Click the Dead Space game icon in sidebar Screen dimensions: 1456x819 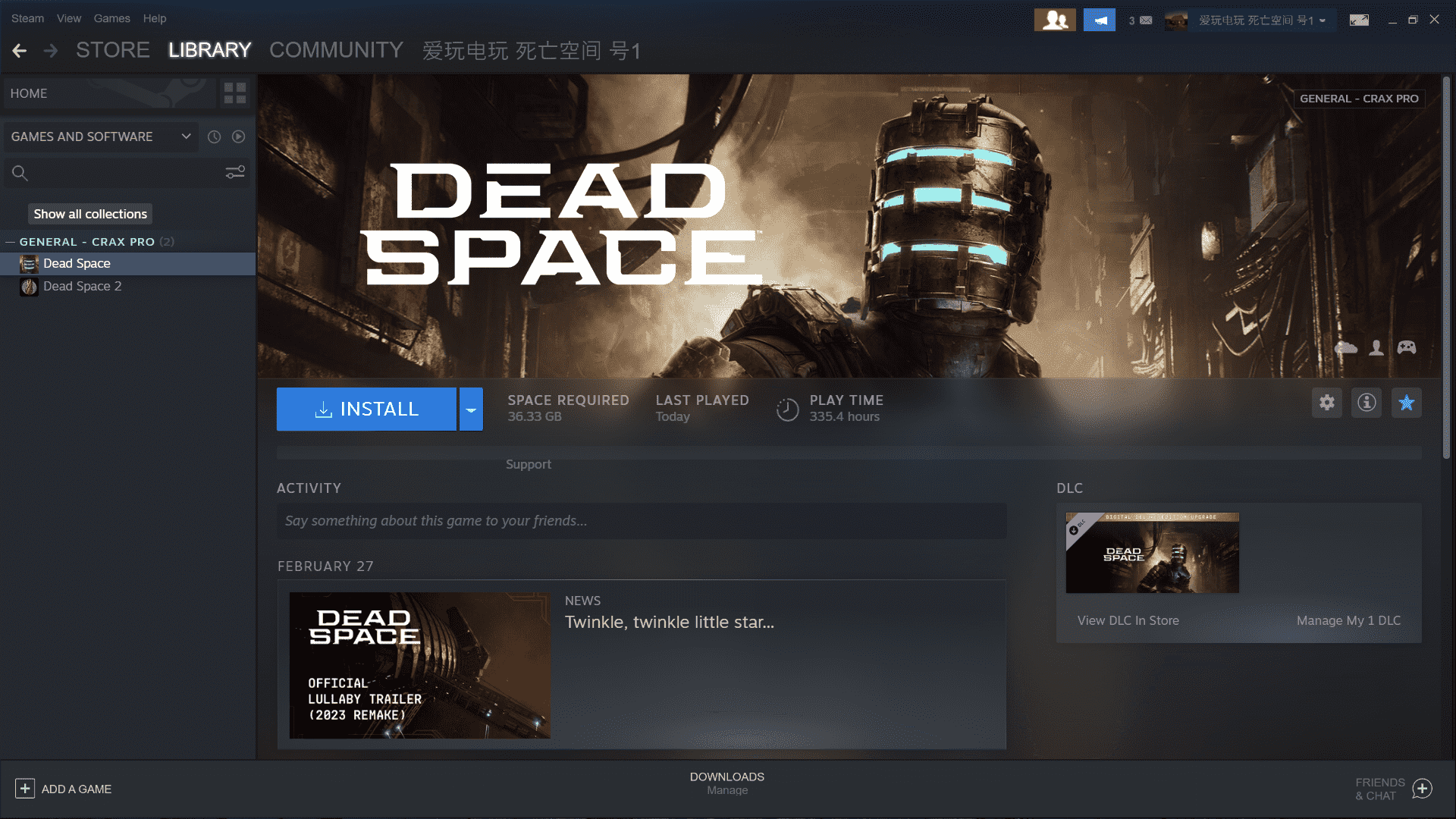pyautogui.click(x=29, y=264)
